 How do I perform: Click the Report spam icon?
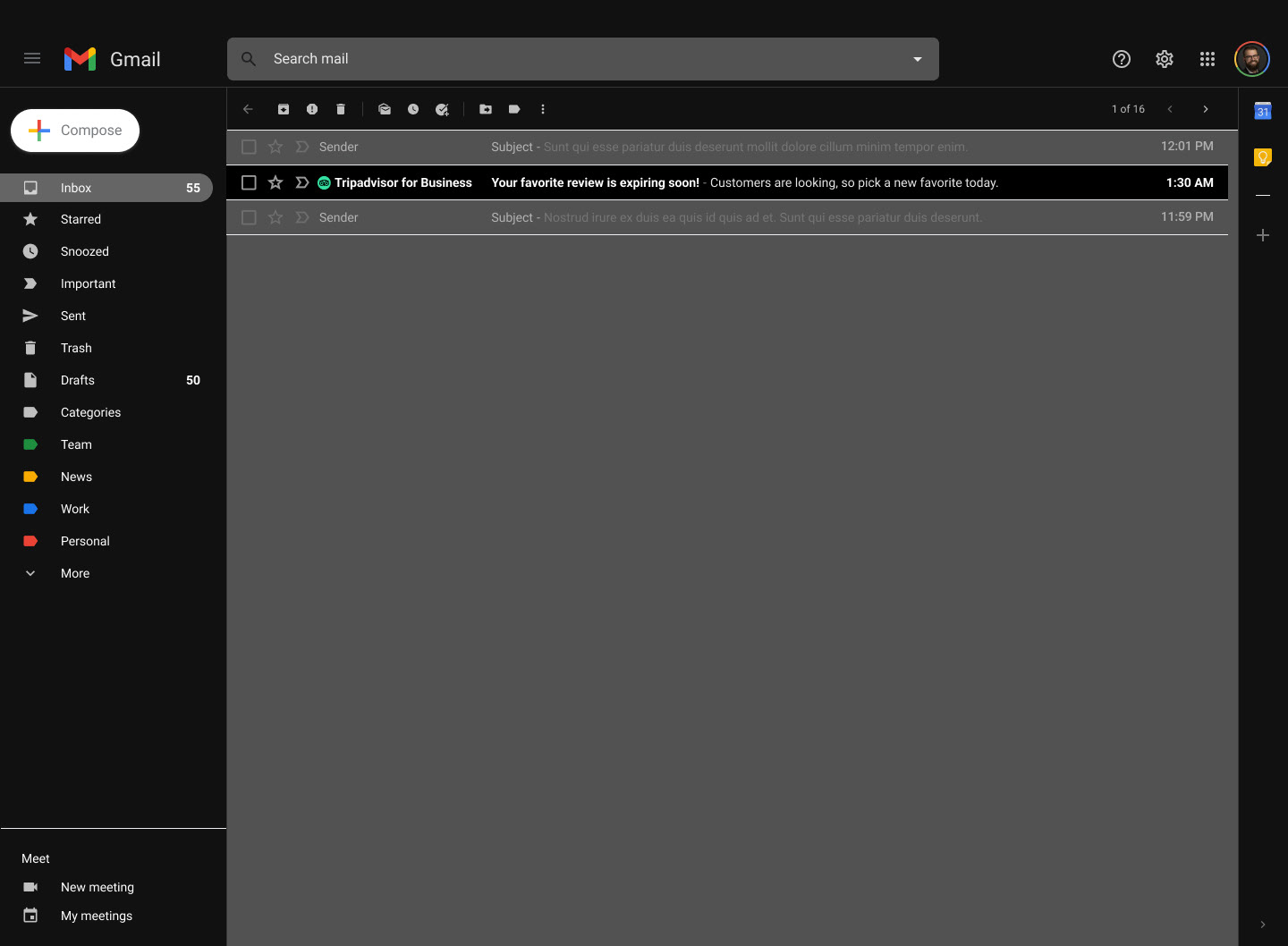point(312,109)
